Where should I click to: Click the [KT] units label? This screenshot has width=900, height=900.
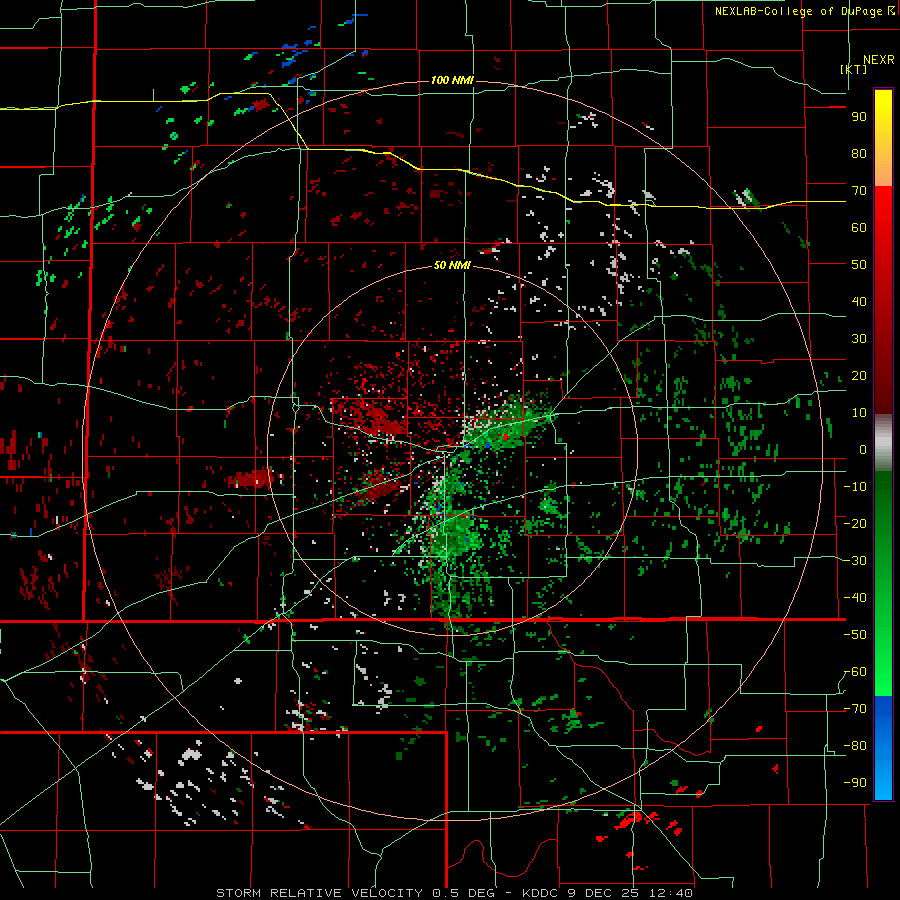coord(854,69)
